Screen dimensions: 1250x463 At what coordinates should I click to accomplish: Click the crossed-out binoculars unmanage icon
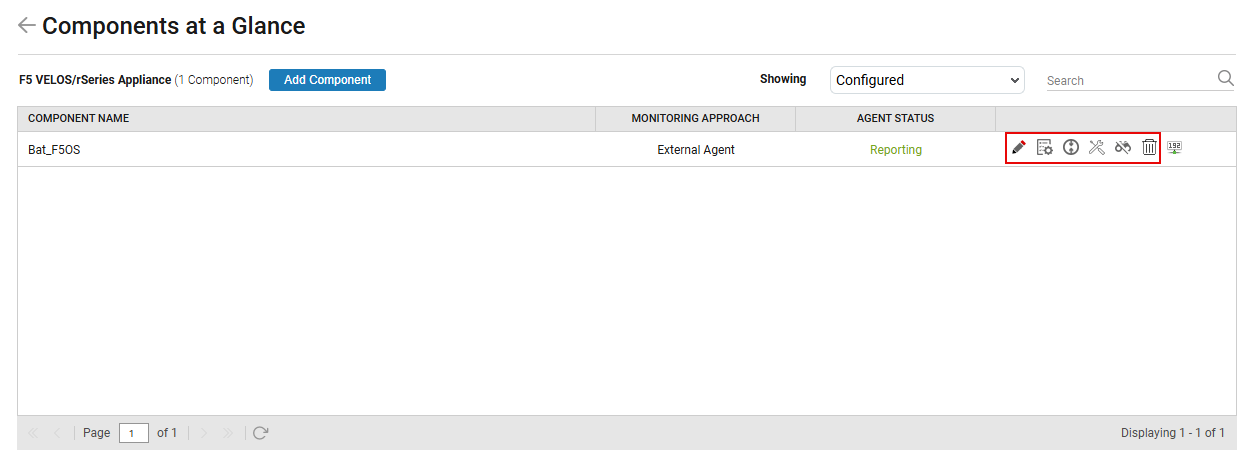pos(1122,148)
